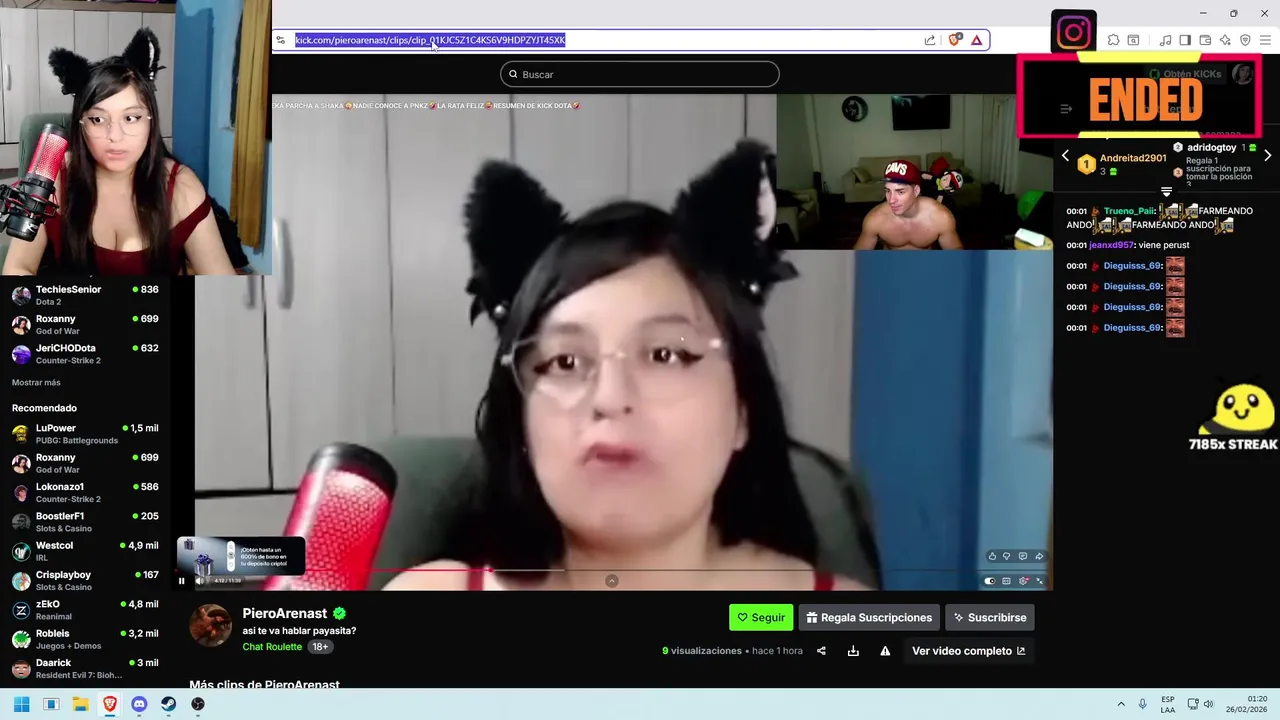
Task: Click the share clip icon
Action: point(821,651)
